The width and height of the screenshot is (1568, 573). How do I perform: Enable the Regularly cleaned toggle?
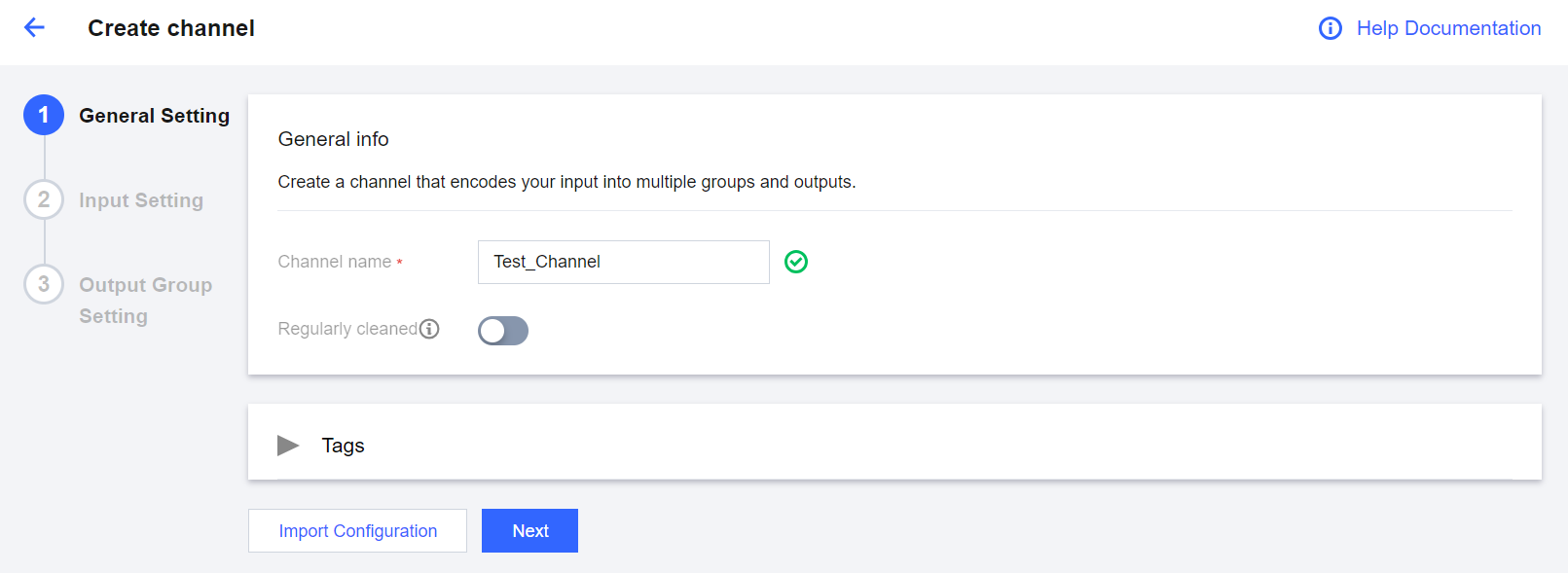[x=503, y=331]
